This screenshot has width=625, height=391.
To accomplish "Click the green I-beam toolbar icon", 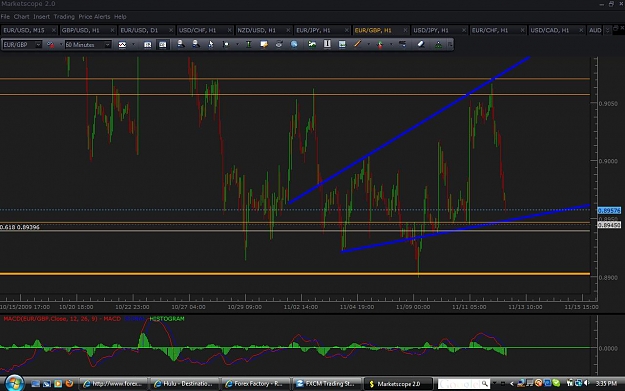I will click(248, 45).
